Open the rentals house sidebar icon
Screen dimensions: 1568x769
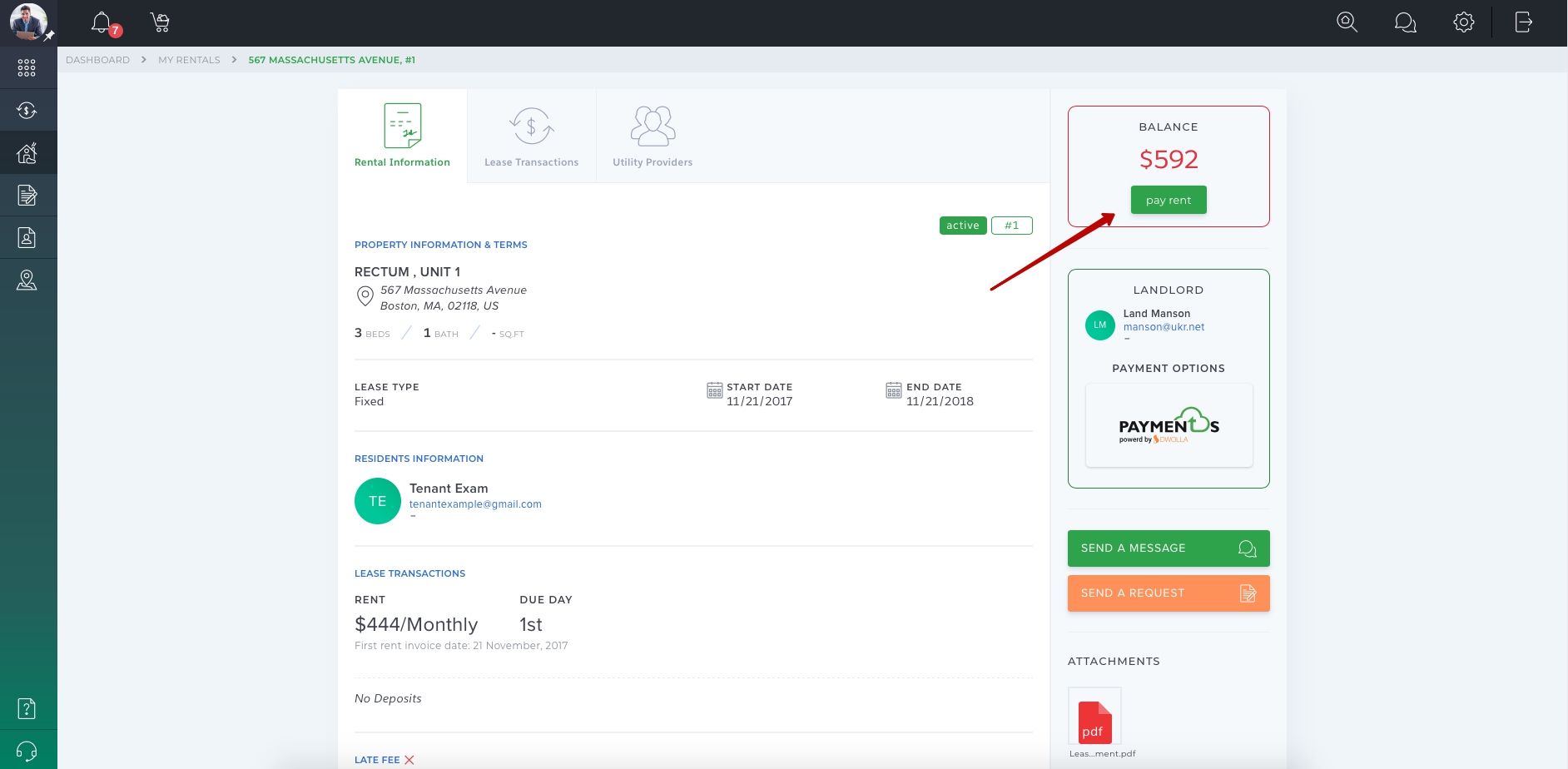[x=27, y=153]
